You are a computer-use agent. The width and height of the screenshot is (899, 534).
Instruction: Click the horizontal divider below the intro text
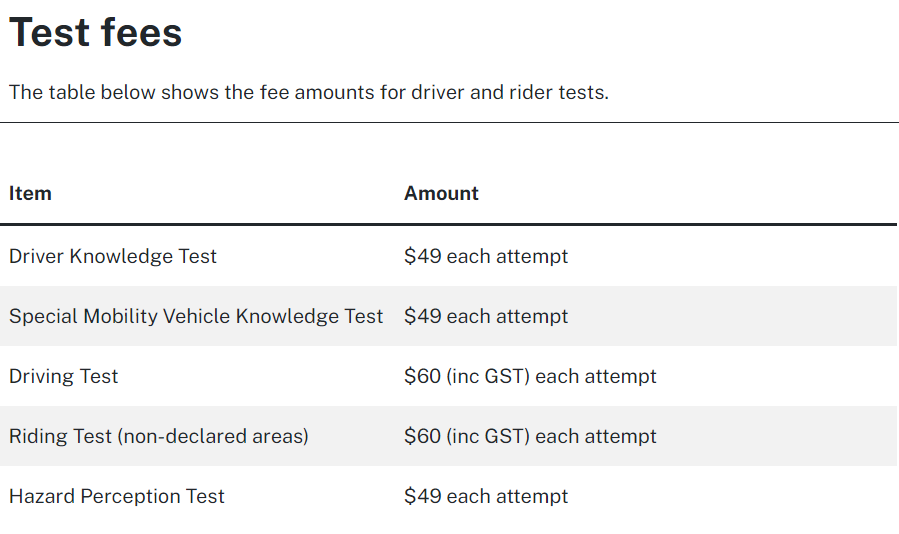pos(450,122)
